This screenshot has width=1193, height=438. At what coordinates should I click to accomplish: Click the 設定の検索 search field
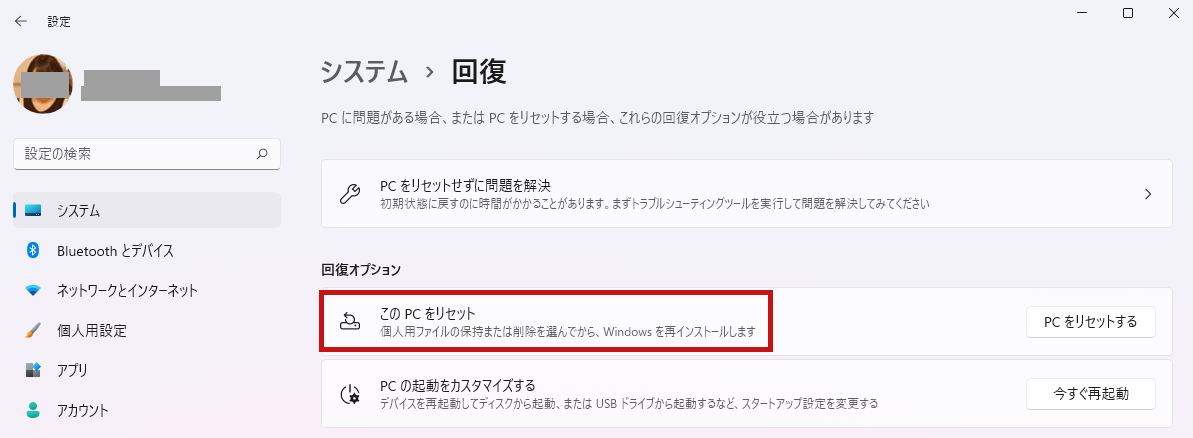click(147, 154)
